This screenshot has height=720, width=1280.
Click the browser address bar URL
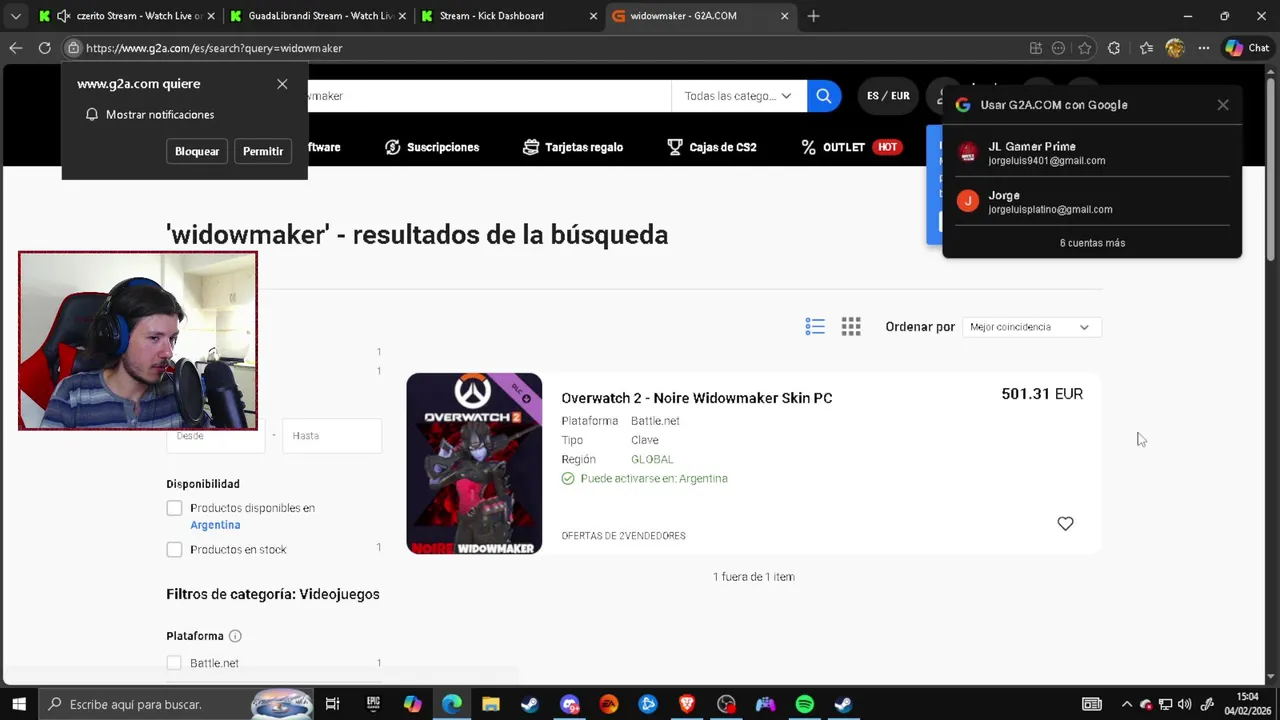coord(214,48)
